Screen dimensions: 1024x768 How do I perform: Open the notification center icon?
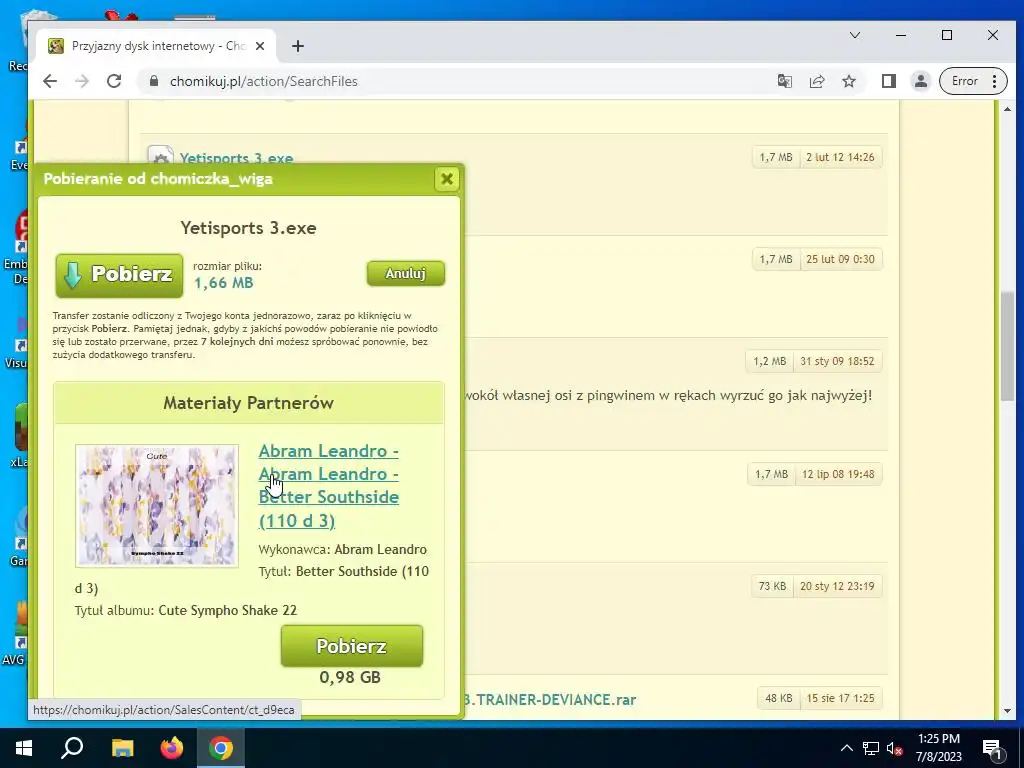993,748
